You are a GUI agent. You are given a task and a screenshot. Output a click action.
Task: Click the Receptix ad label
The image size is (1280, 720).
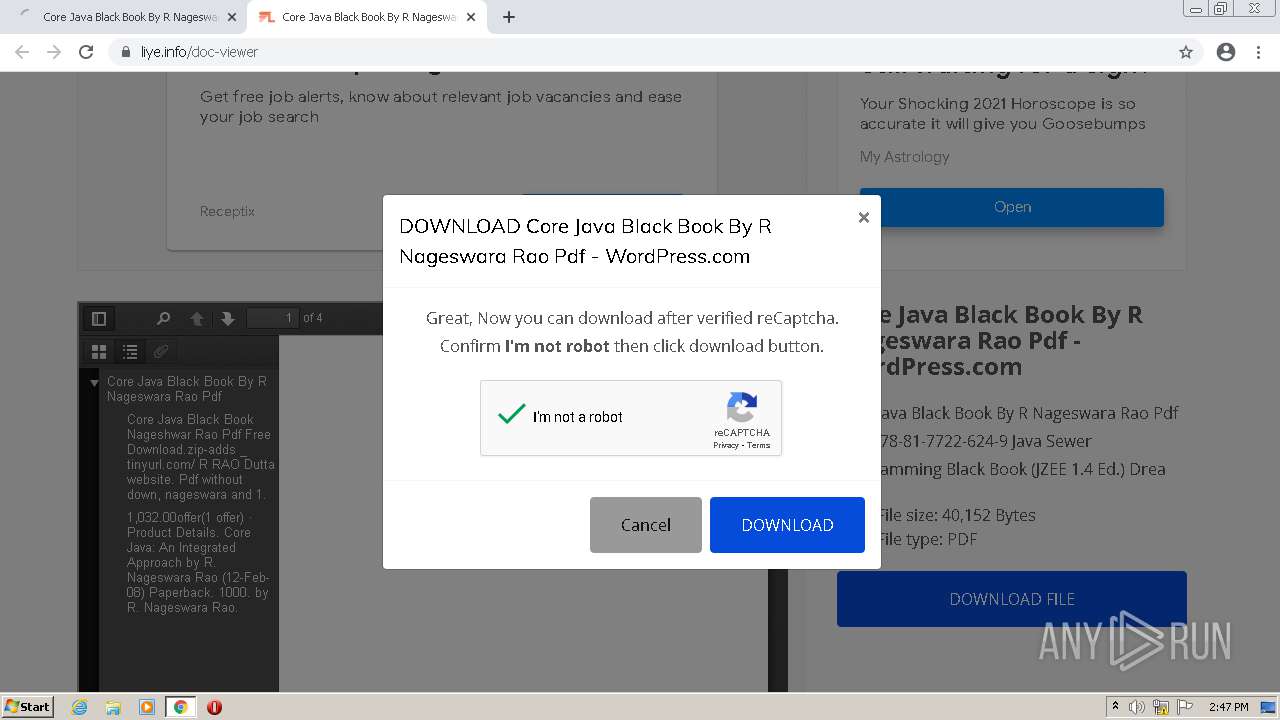point(227,211)
